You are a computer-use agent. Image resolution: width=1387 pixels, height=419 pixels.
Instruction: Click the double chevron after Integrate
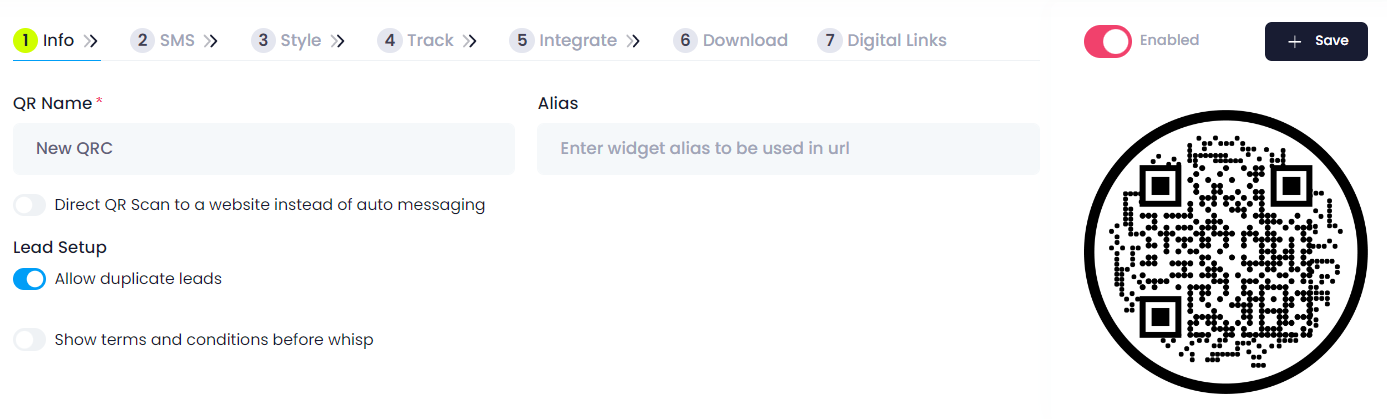633,41
